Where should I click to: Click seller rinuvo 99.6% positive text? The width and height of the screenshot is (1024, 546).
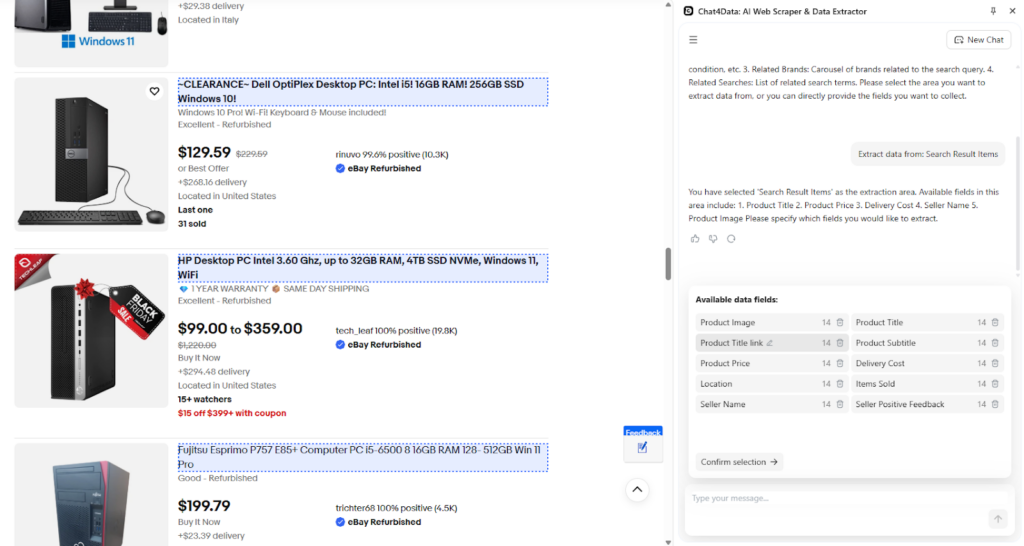[392, 155]
